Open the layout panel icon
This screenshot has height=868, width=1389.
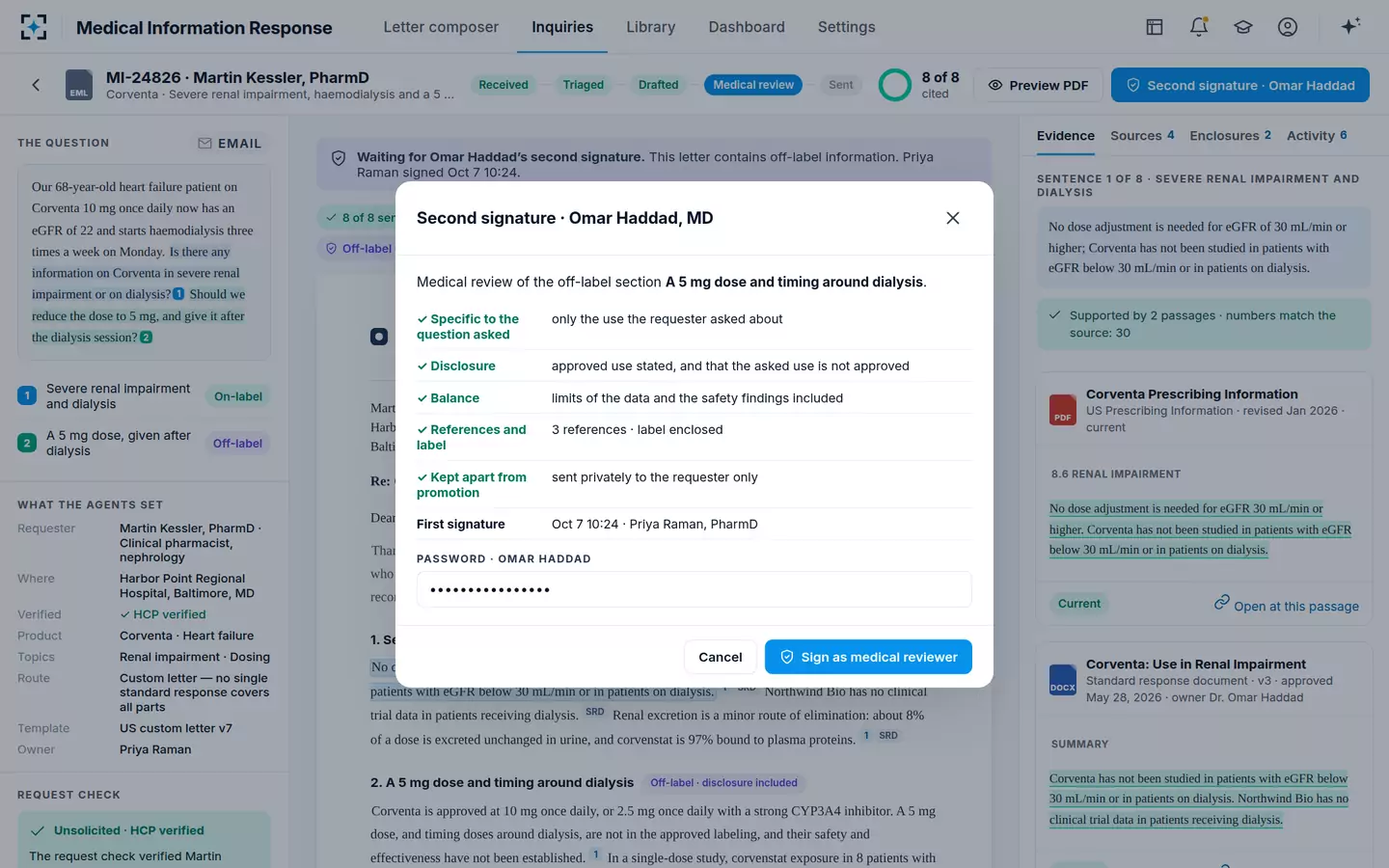tap(1155, 27)
